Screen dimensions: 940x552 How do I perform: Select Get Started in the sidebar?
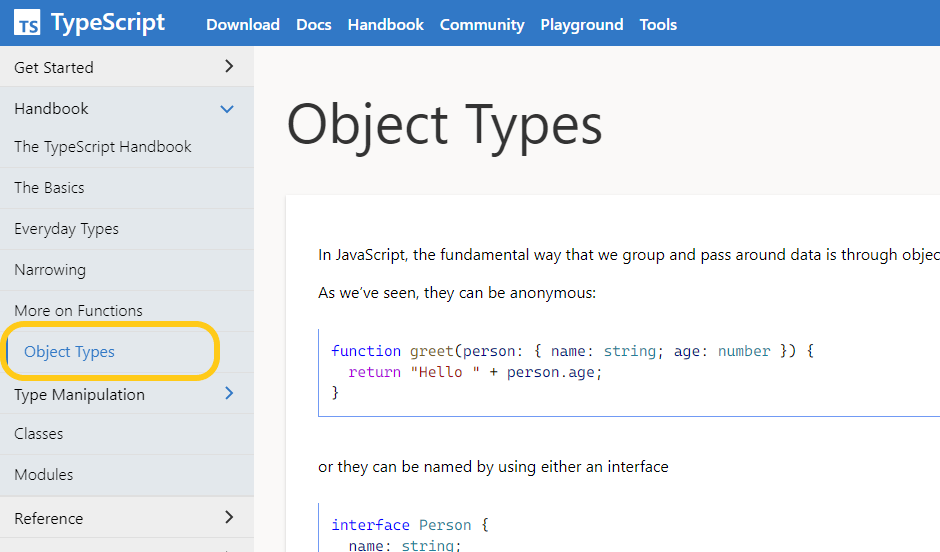[54, 68]
